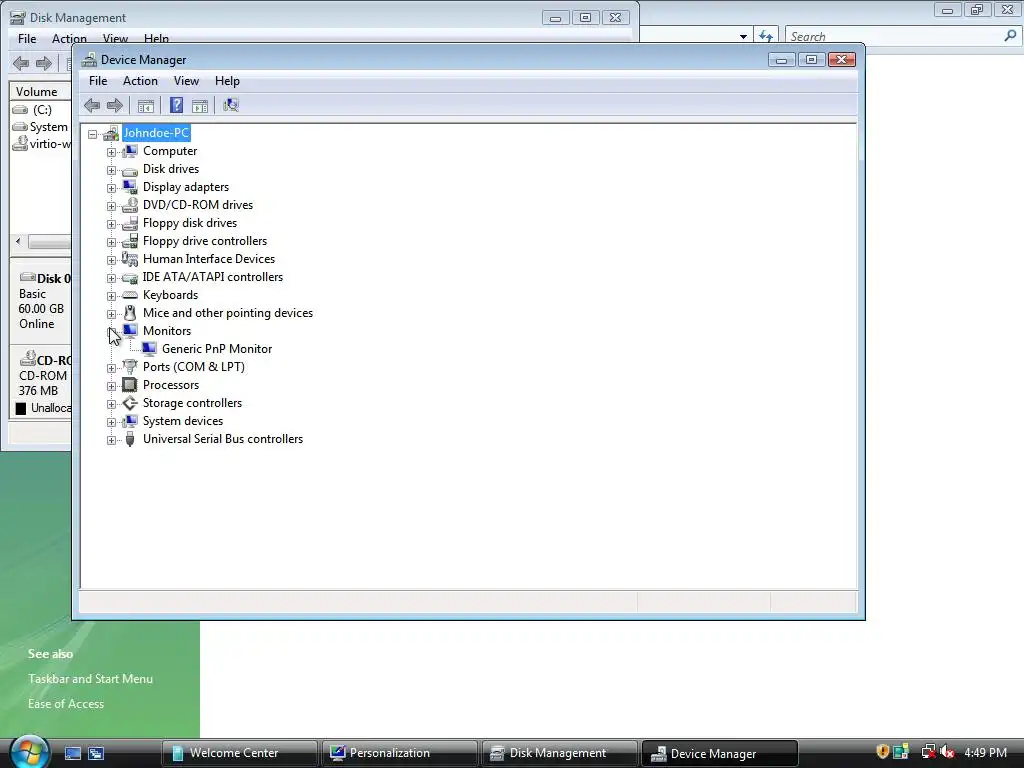
Task: Toggle Show/Hide Action Pane toolbar button
Action: 200,105
